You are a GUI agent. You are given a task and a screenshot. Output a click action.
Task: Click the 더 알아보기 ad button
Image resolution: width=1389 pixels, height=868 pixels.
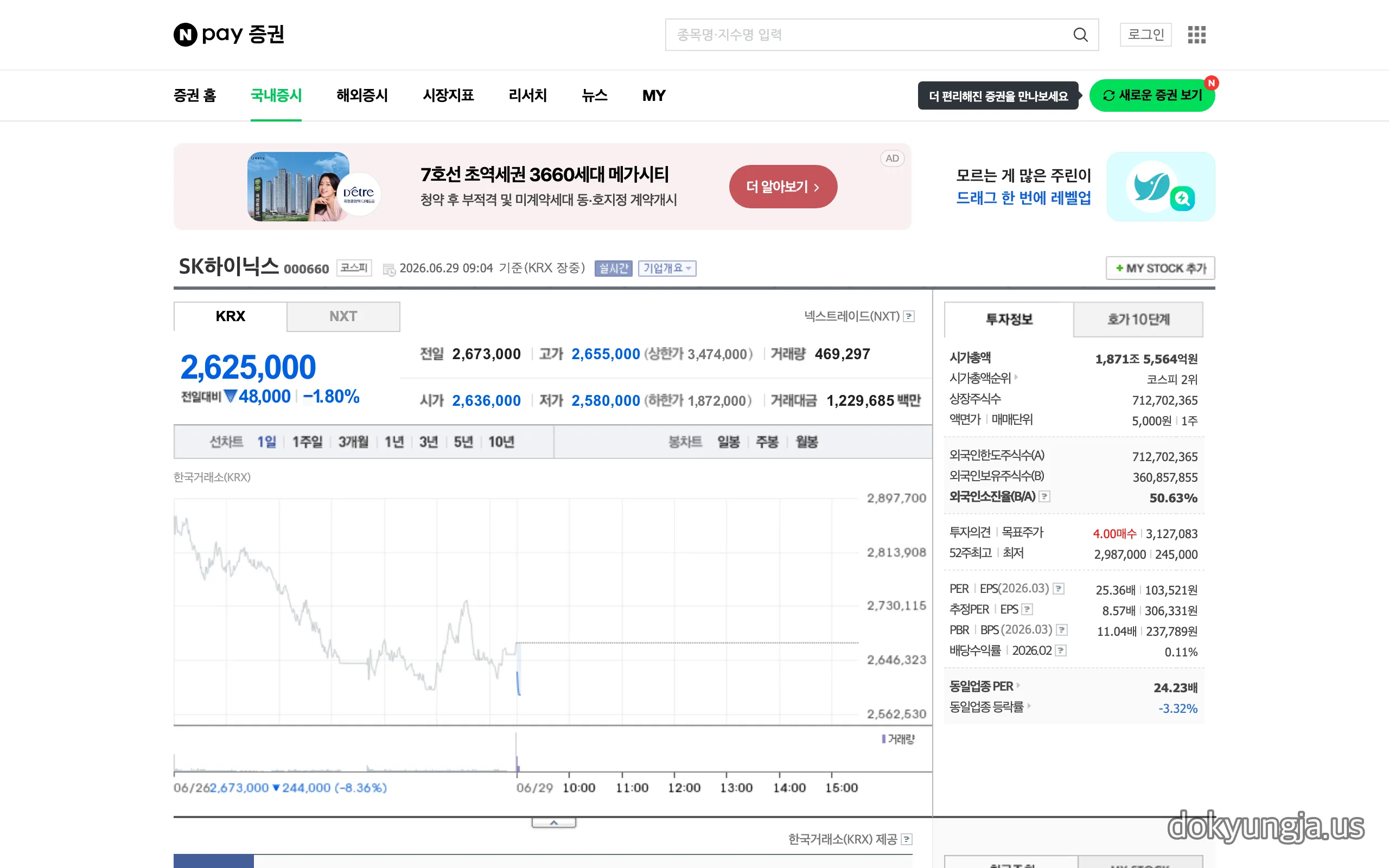coord(783,187)
